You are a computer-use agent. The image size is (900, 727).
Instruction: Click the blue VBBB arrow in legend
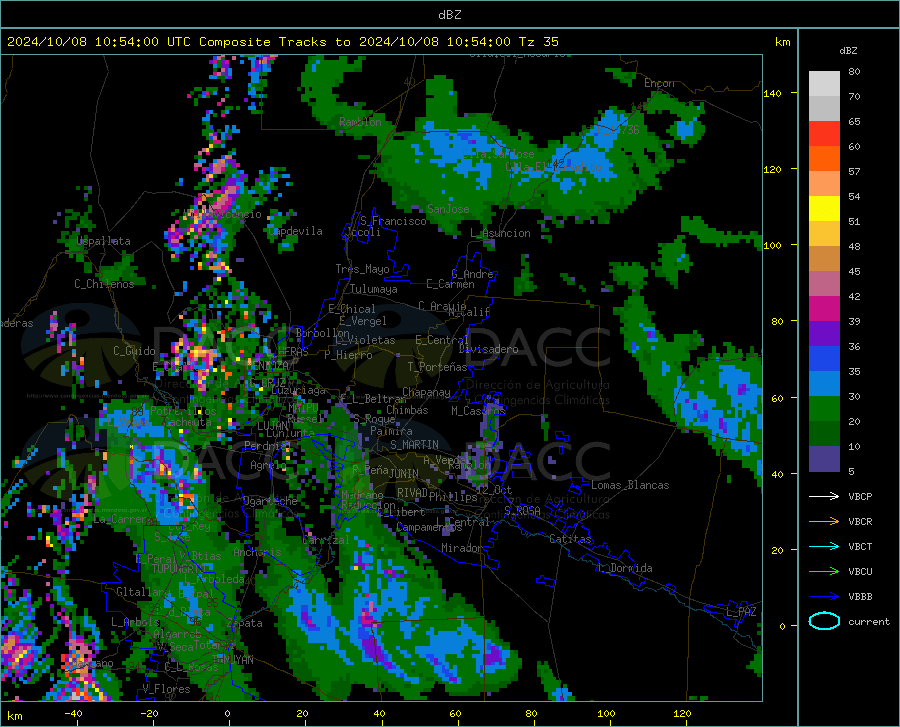point(824,597)
